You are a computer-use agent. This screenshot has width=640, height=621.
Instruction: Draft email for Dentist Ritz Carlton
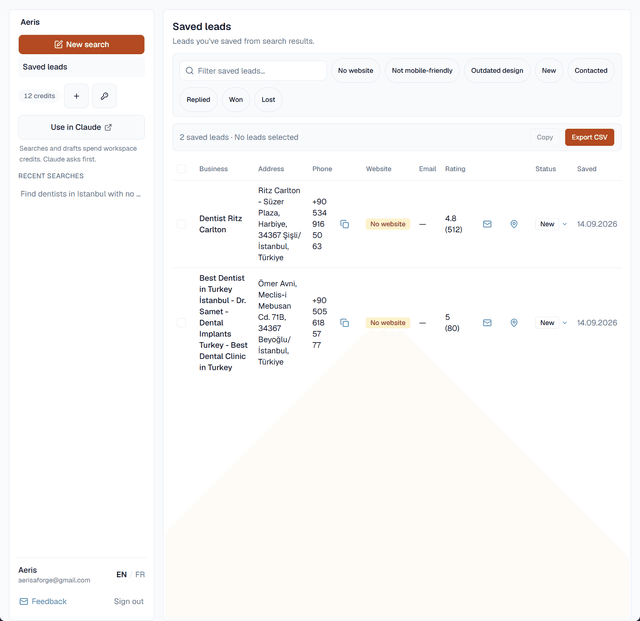click(x=487, y=224)
